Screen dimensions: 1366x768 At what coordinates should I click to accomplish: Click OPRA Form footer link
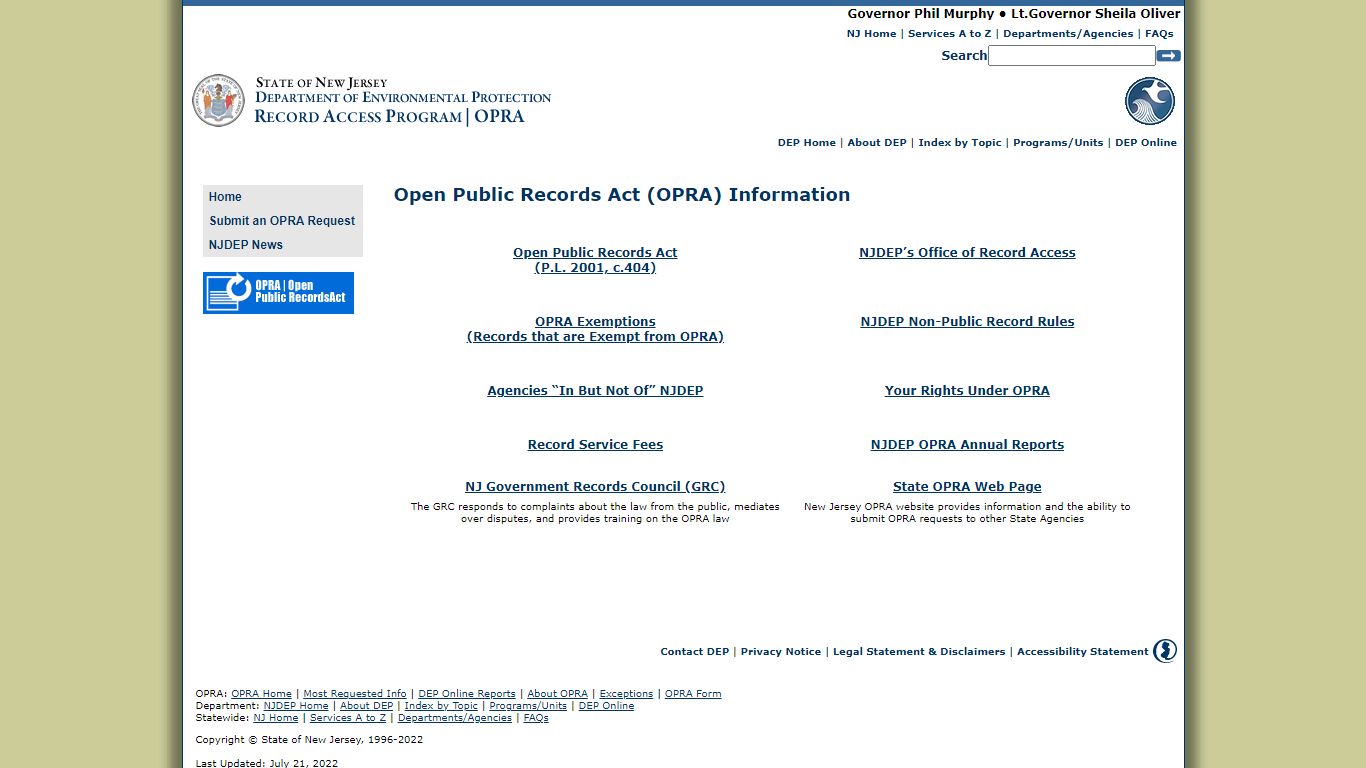[x=693, y=694]
